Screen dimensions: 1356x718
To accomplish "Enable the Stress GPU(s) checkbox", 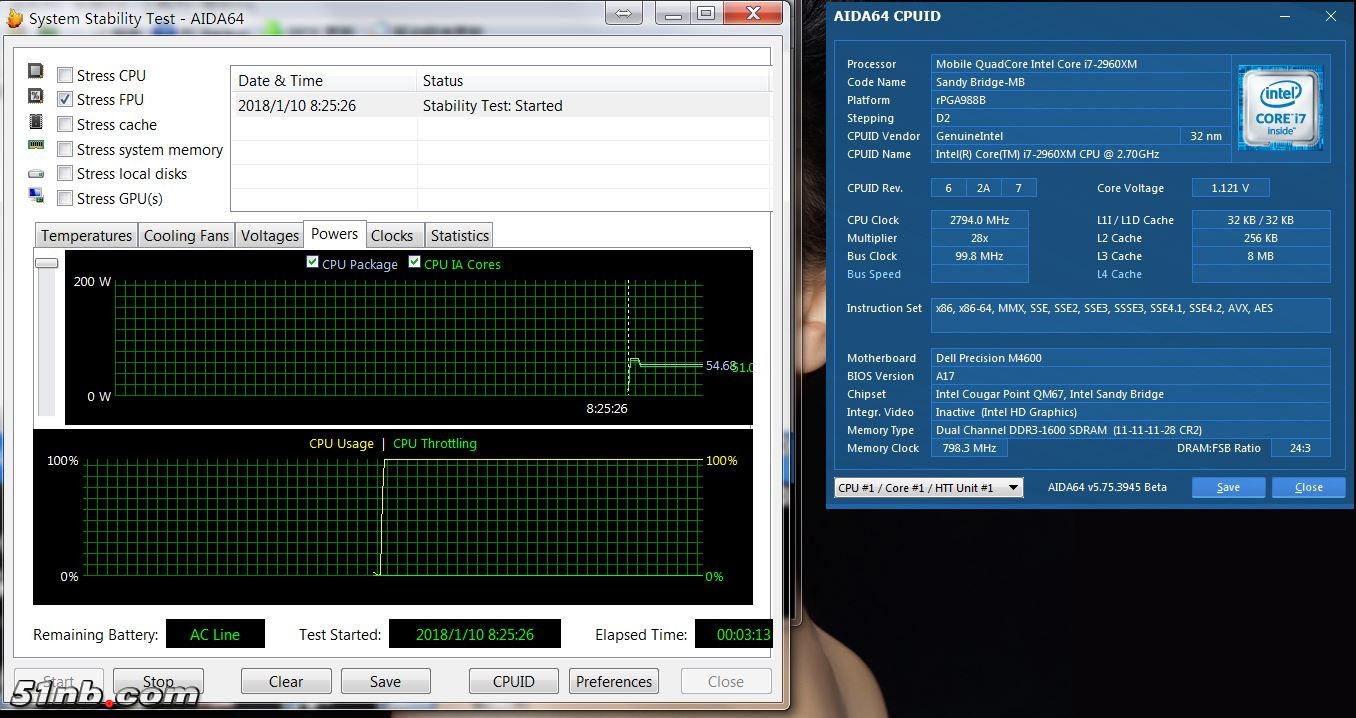I will [x=65, y=198].
